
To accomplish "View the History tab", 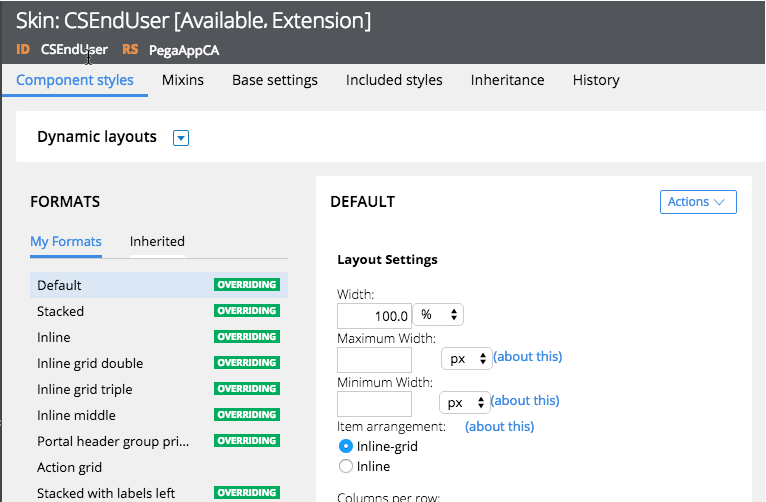I will pos(596,80).
